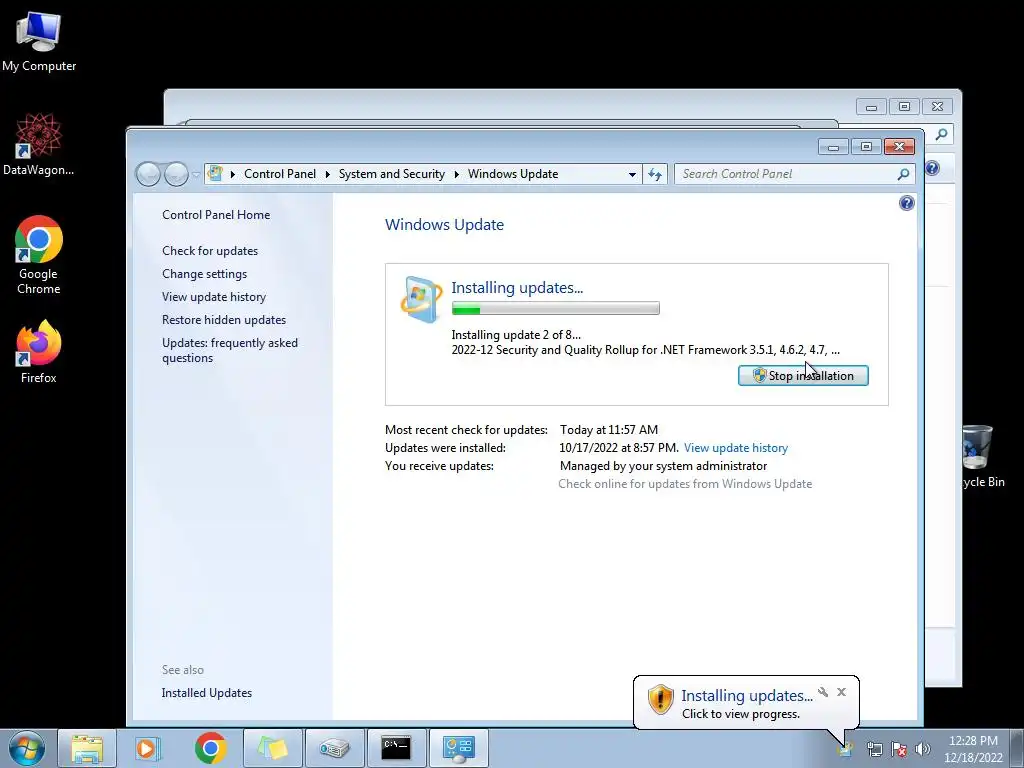Open View update history in sidebar
Viewport: 1024px width, 768px height.
(x=214, y=296)
